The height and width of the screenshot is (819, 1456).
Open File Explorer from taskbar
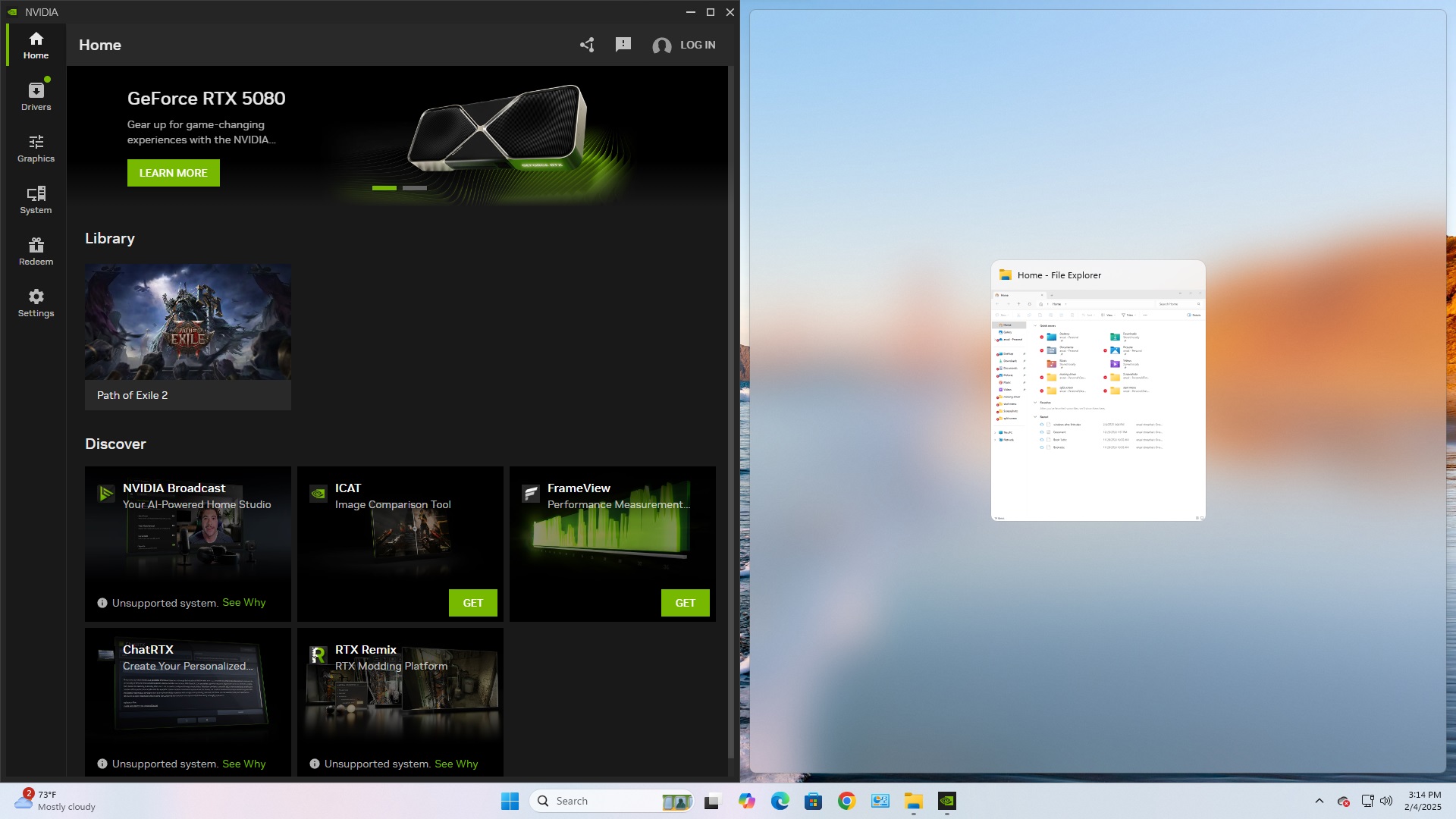[x=913, y=801]
